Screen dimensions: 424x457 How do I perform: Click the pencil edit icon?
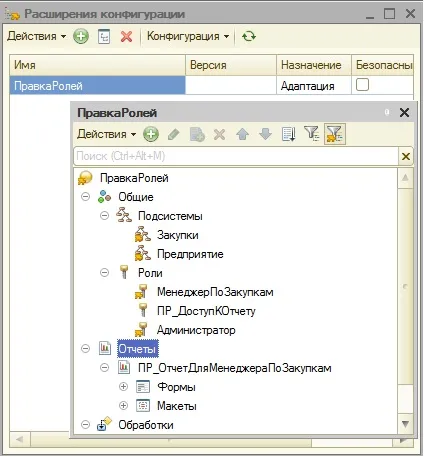click(x=174, y=134)
